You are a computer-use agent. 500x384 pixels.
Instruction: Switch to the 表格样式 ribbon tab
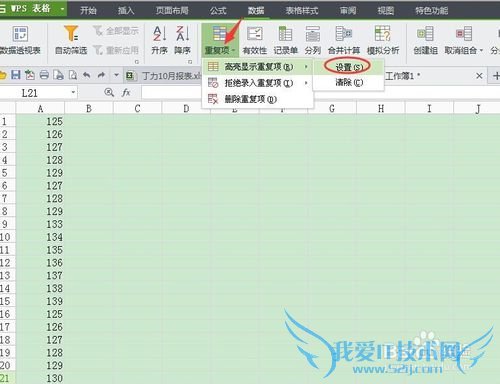coord(302,10)
